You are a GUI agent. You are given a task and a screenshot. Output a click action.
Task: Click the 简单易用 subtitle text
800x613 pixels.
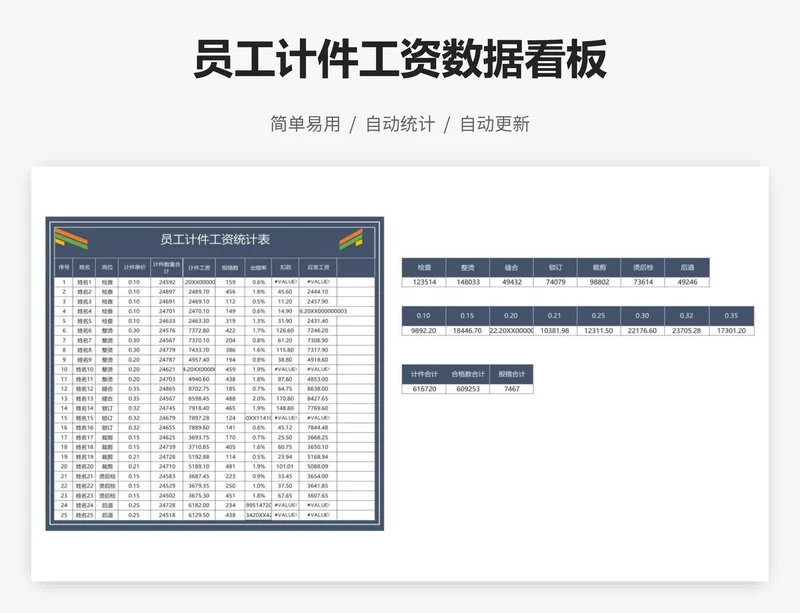click(x=305, y=124)
